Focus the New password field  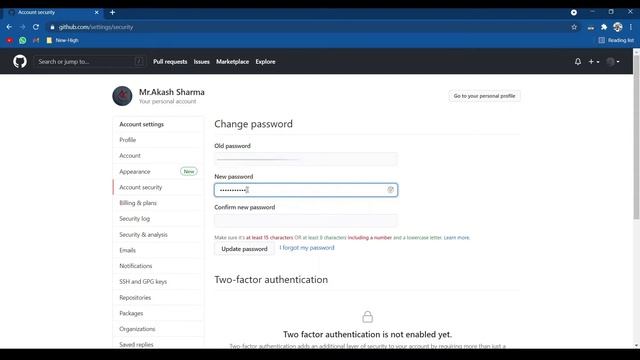tap(306, 190)
